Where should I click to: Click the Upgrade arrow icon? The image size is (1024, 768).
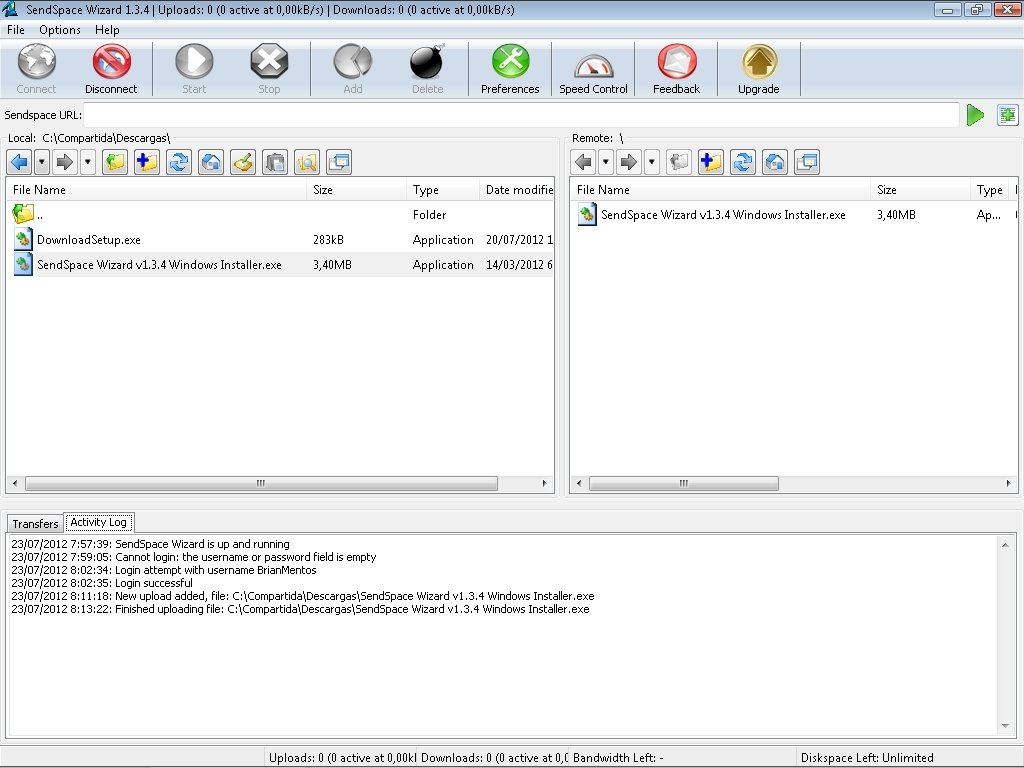[x=759, y=62]
